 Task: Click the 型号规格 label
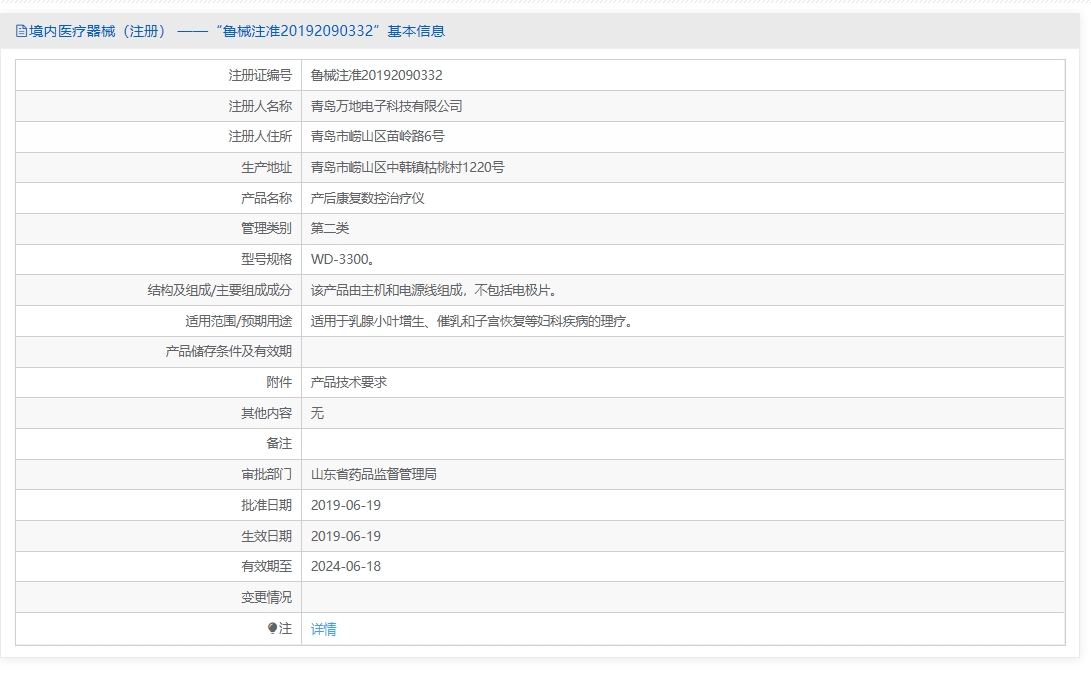[266, 259]
